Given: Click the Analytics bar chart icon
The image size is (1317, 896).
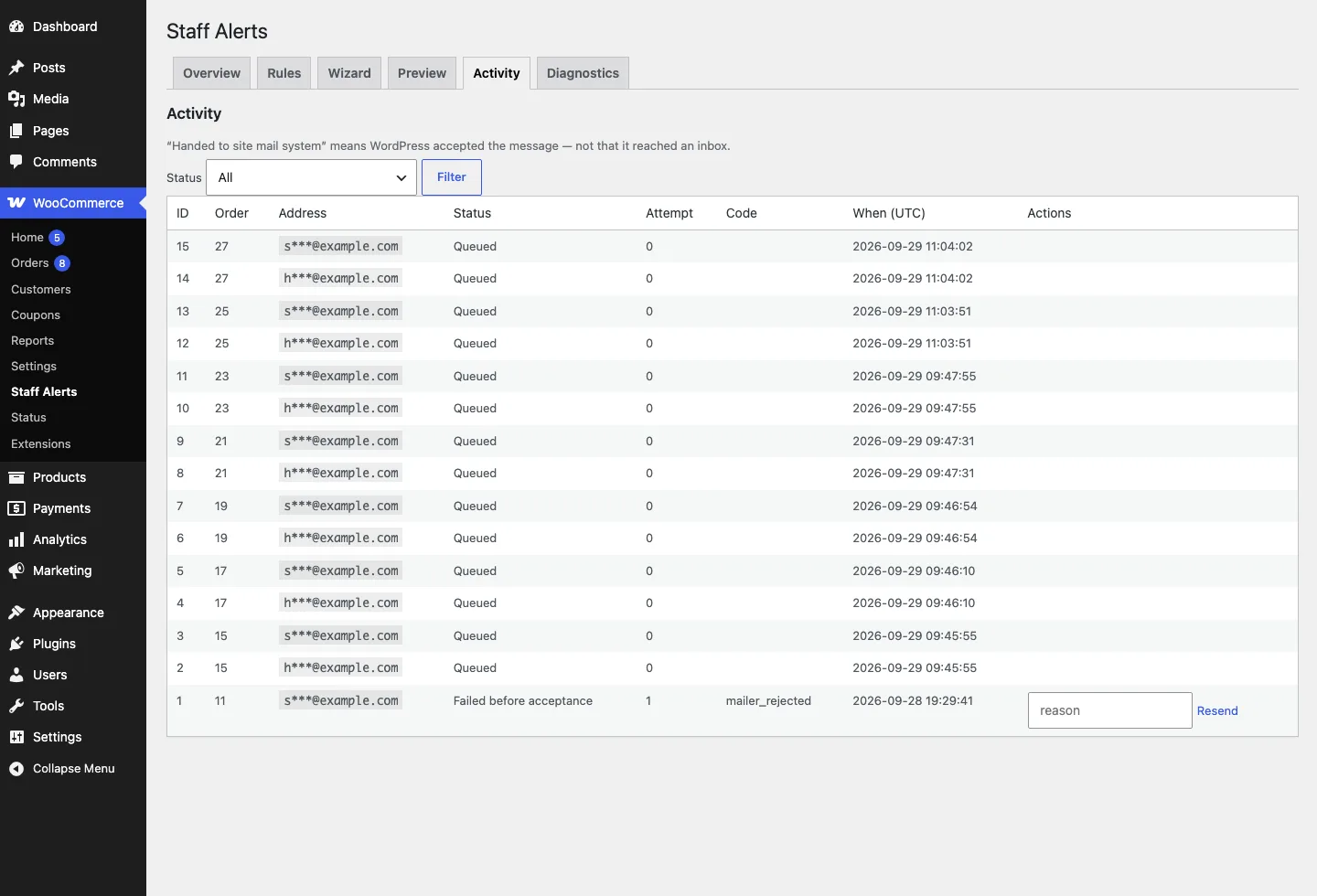Looking at the screenshot, I should (x=16, y=539).
